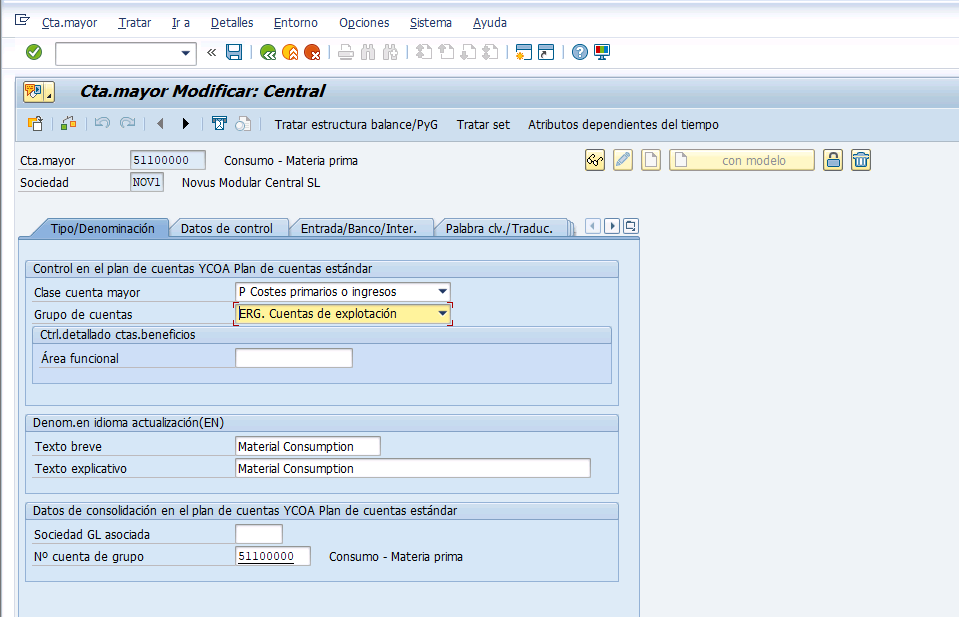Open the Palabra clv./Traduc. tab
The height and width of the screenshot is (617, 959).
[x=499, y=229]
